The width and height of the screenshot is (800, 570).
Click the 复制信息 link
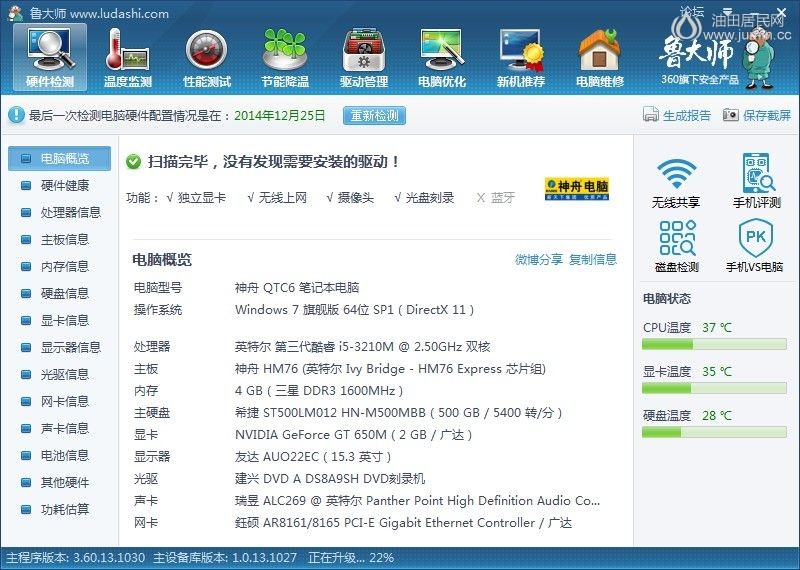pos(593,260)
